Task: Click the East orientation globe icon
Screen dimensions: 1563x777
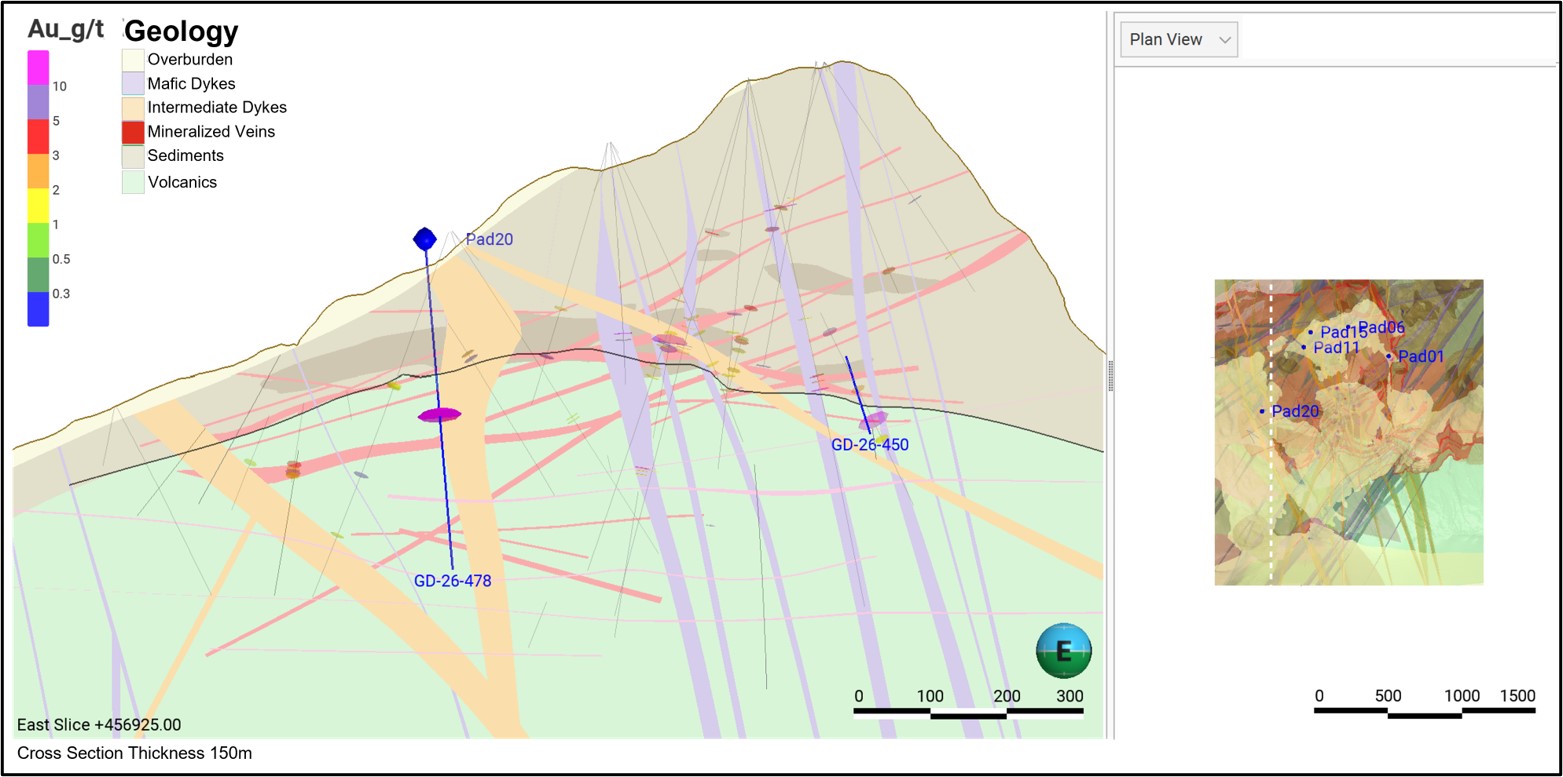Action: point(1064,651)
